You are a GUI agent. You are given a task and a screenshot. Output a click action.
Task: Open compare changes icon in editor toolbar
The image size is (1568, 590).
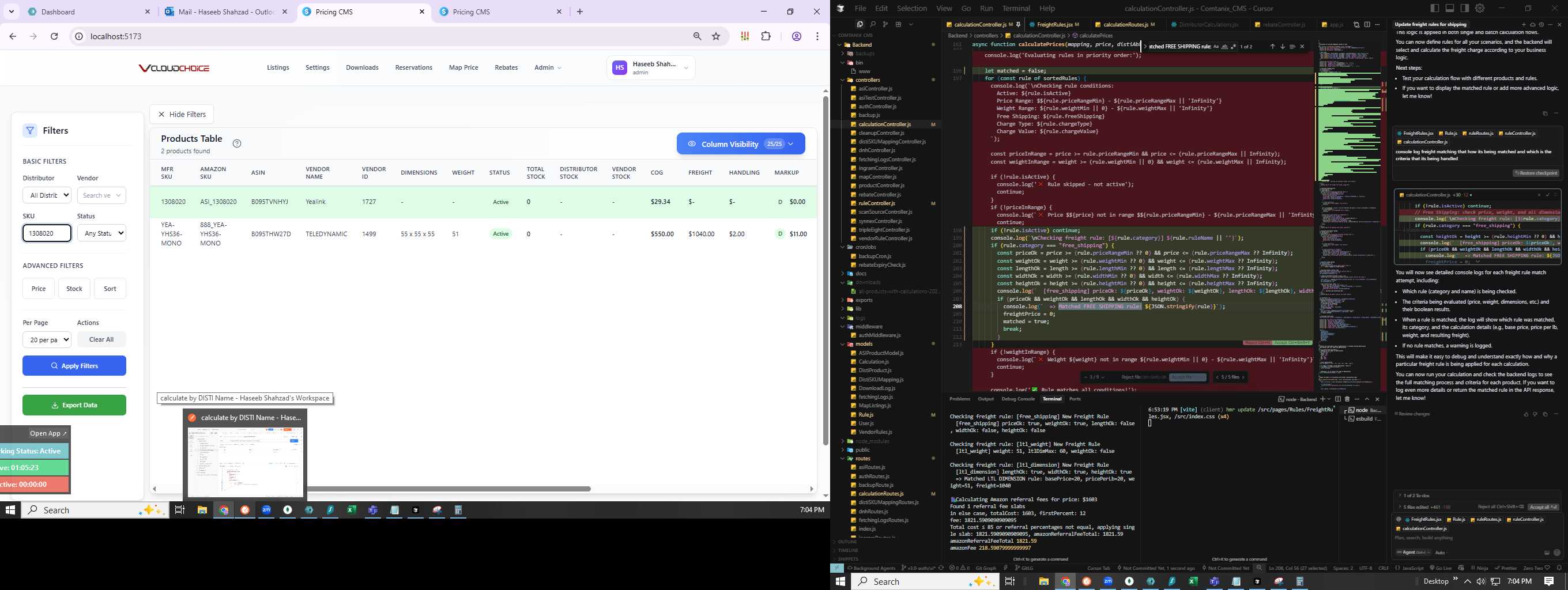(x=1356, y=24)
